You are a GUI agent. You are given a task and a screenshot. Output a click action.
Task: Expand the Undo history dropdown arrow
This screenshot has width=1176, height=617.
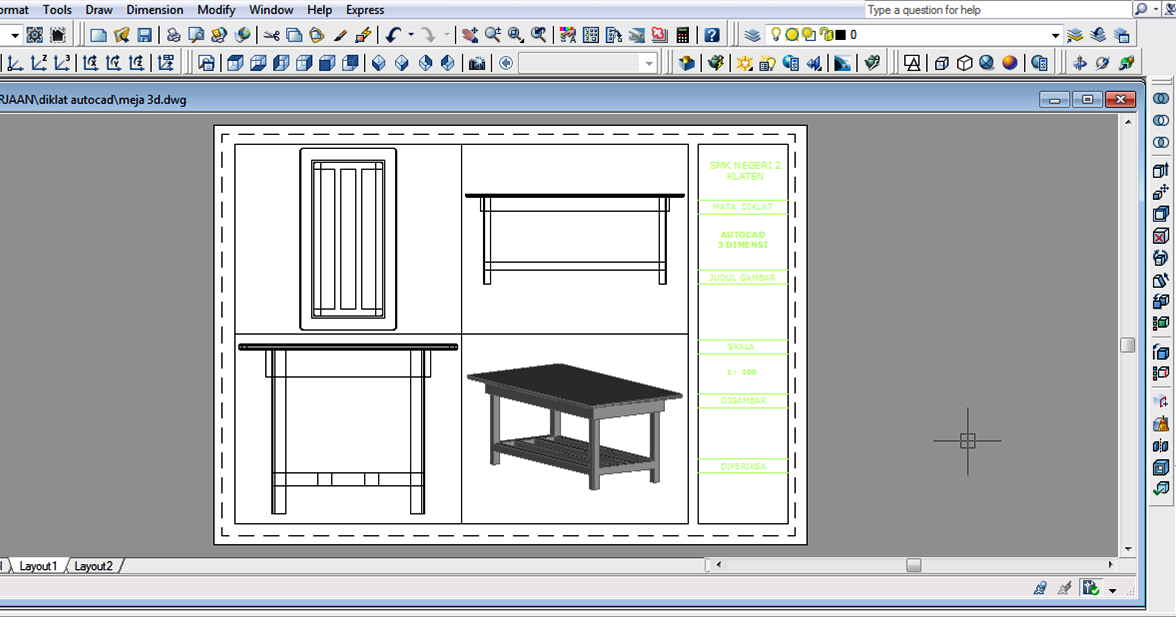(x=411, y=35)
